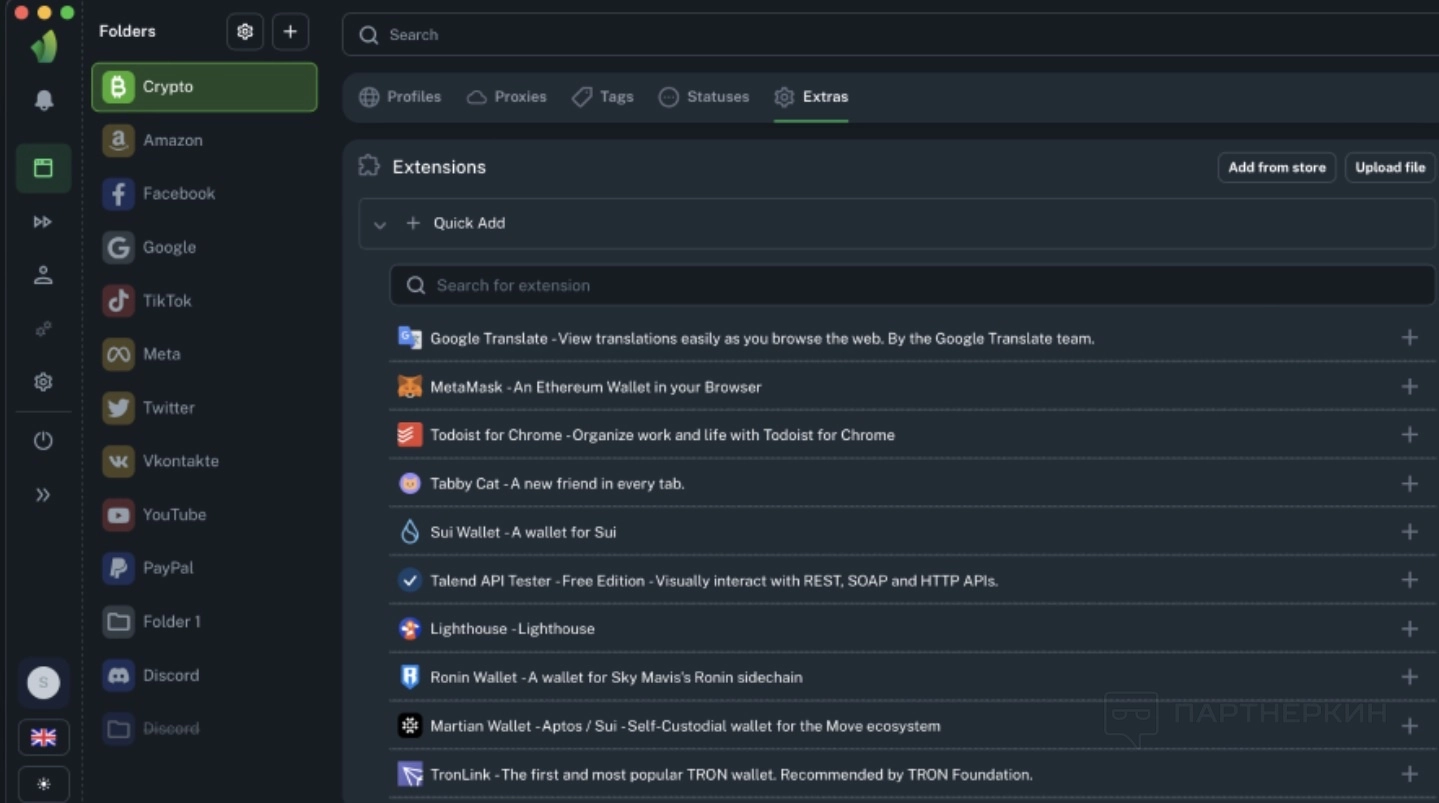The width and height of the screenshot is (1439, 803).
Task: Click the user account icon in sidebar
Action: click(x=43, y=276)
